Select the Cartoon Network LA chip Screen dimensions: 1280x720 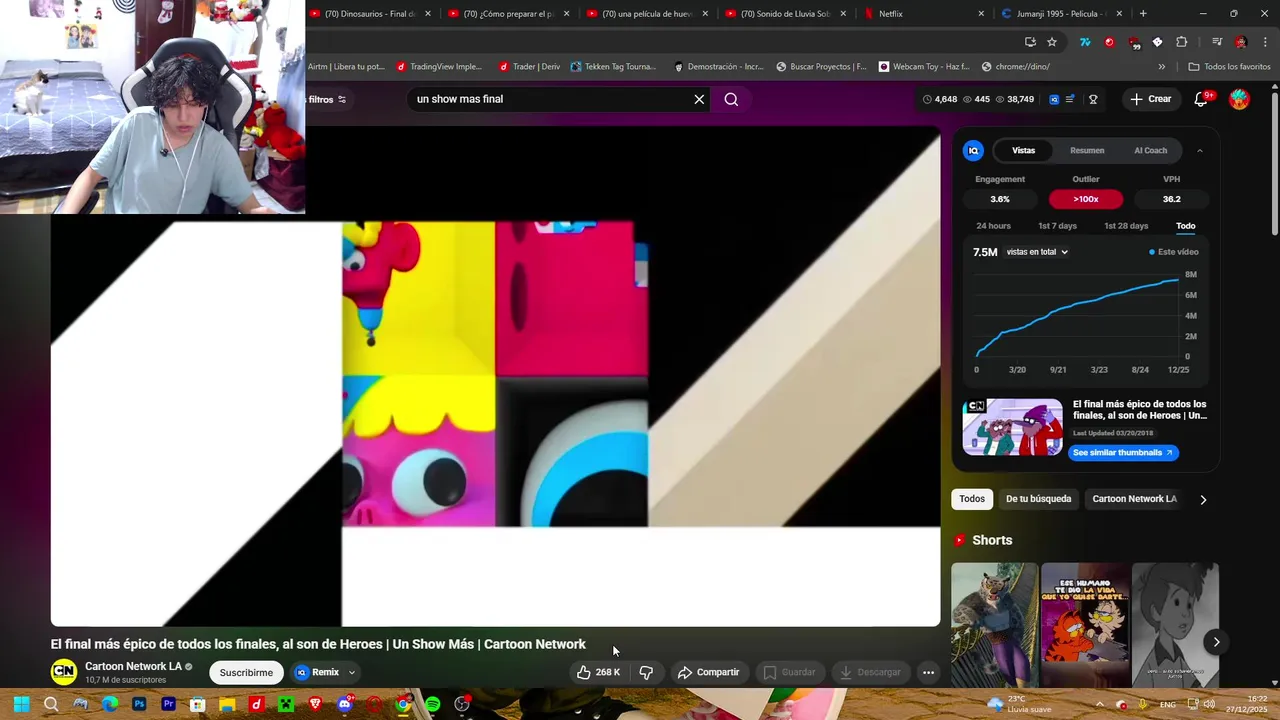pyautogui.click(x=1134, y=499)
